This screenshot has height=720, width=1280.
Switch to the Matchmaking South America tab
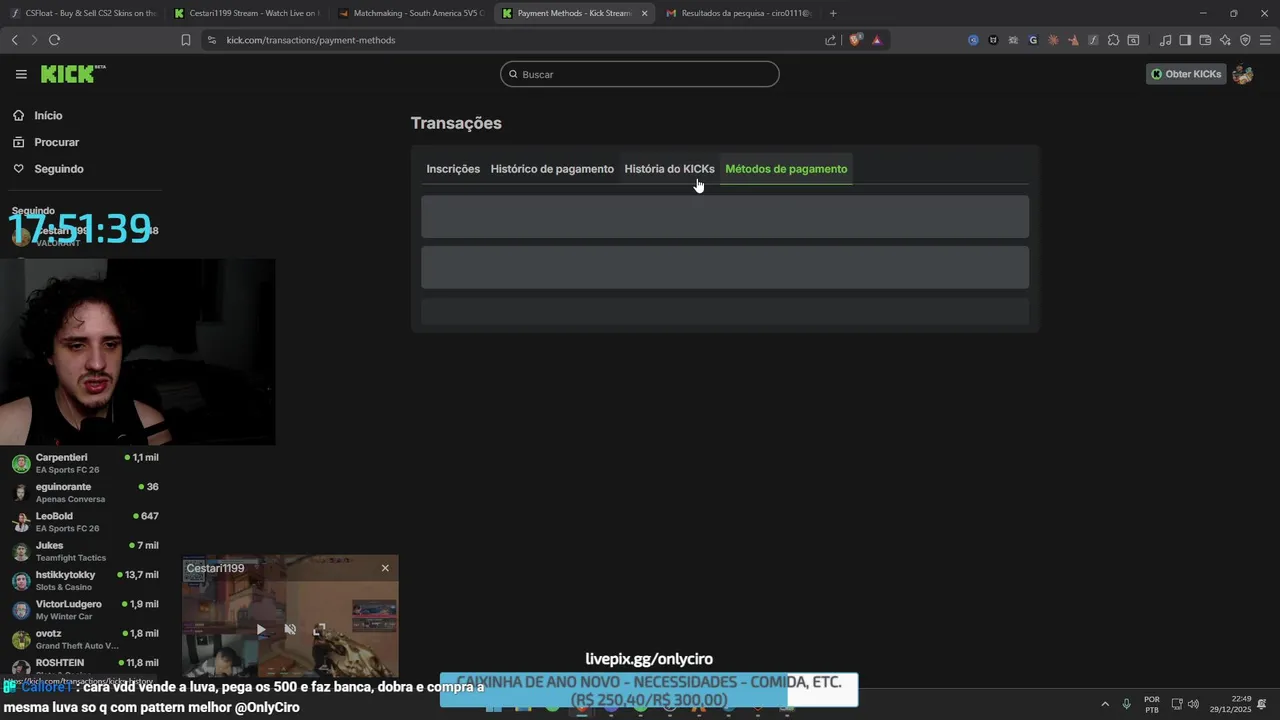(411, 13)
